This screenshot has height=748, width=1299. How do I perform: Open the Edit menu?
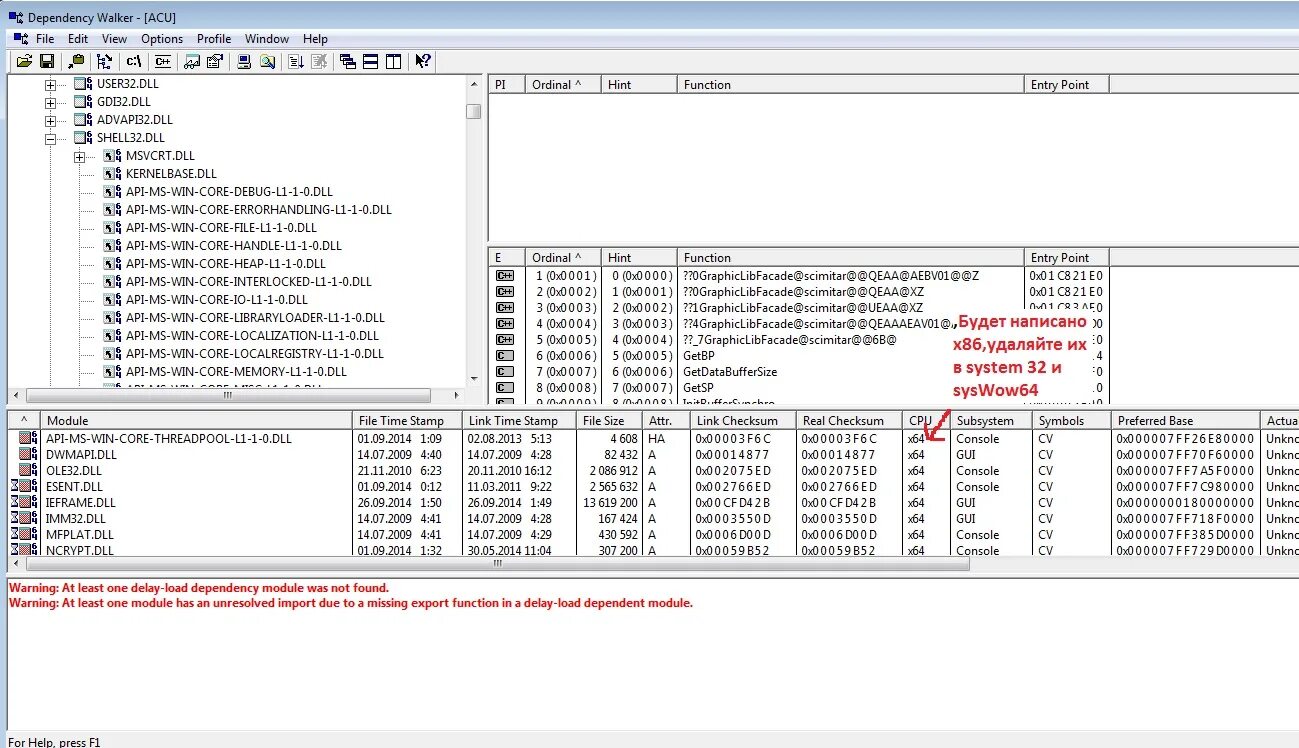tap(78, 39)
